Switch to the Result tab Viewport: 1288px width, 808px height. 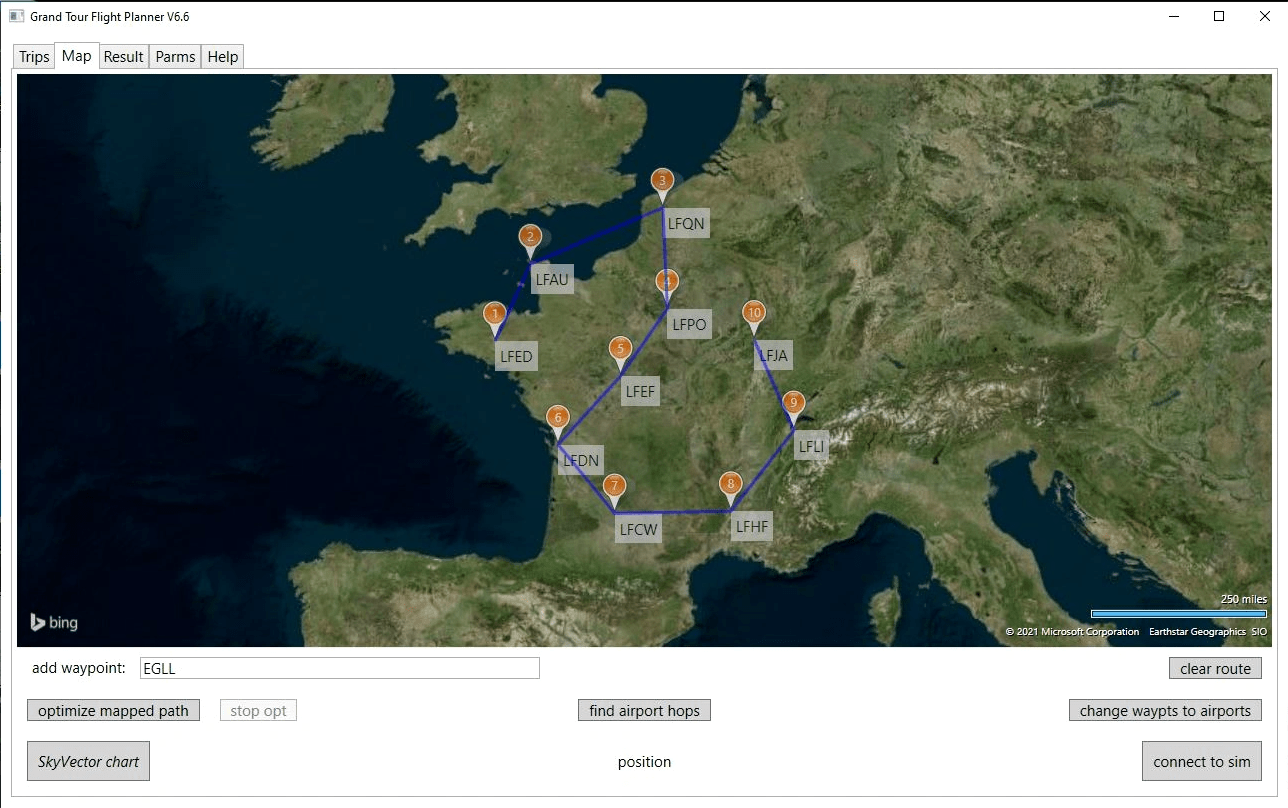tap(124, 57)
